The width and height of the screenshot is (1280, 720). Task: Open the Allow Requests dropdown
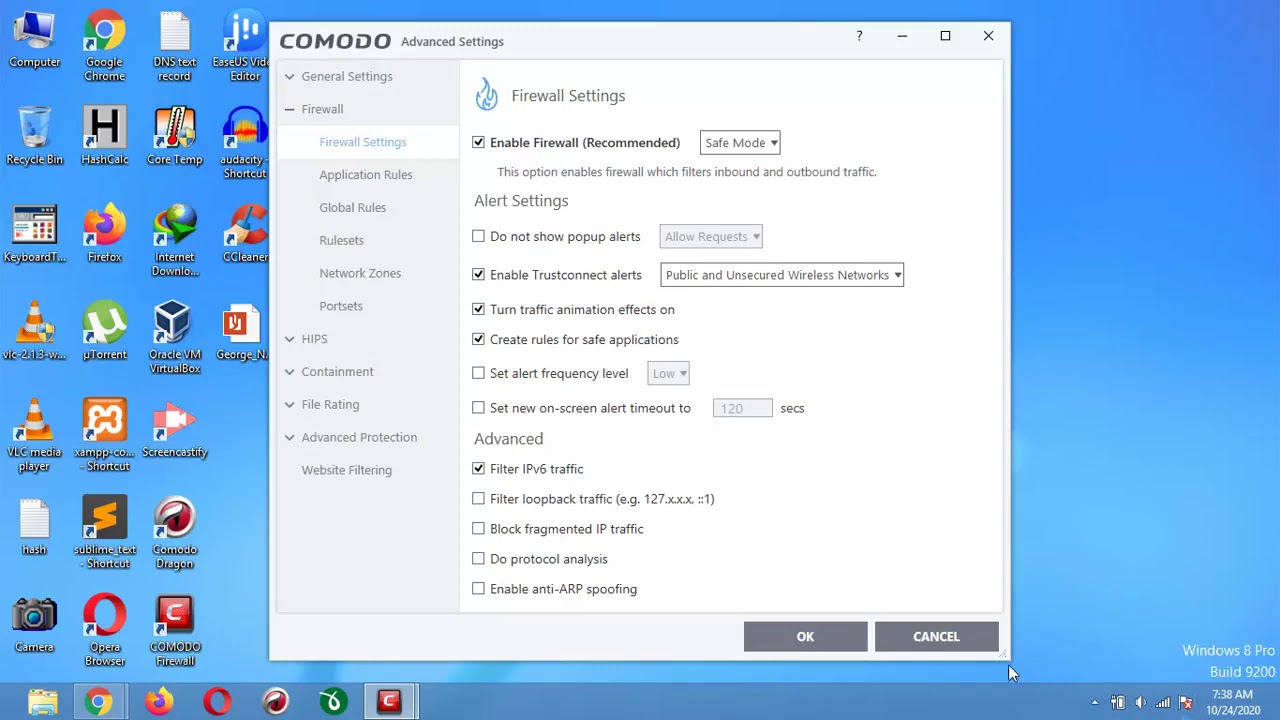point(711,237)
